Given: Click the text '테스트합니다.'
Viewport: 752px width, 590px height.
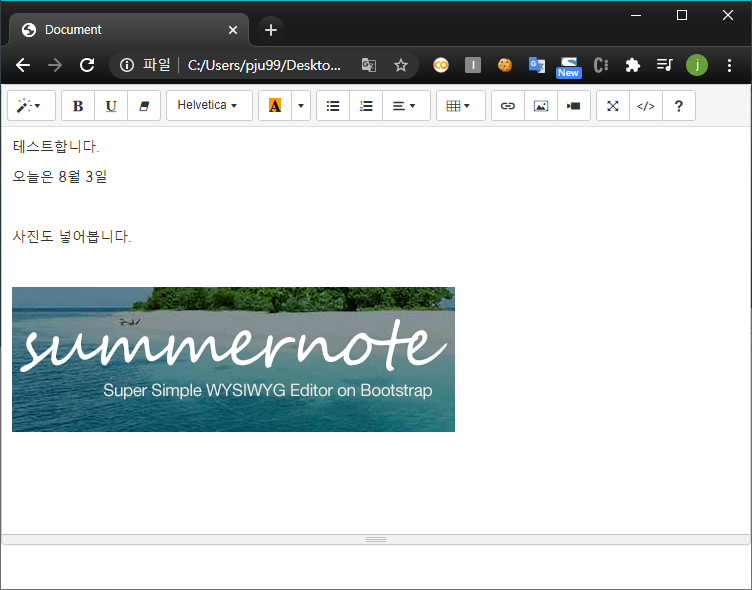Looking at the screenshot, I should [56, 146].
